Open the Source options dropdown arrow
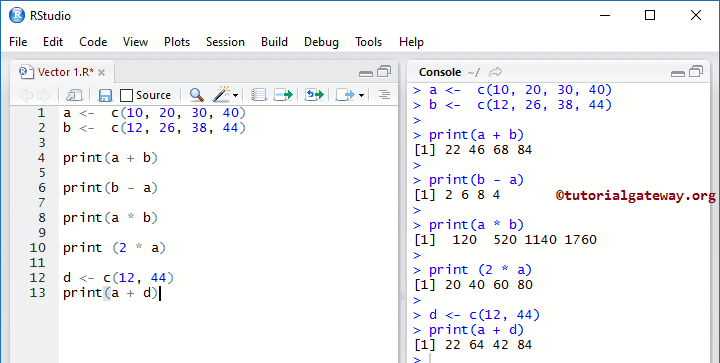 coord(361,95)
